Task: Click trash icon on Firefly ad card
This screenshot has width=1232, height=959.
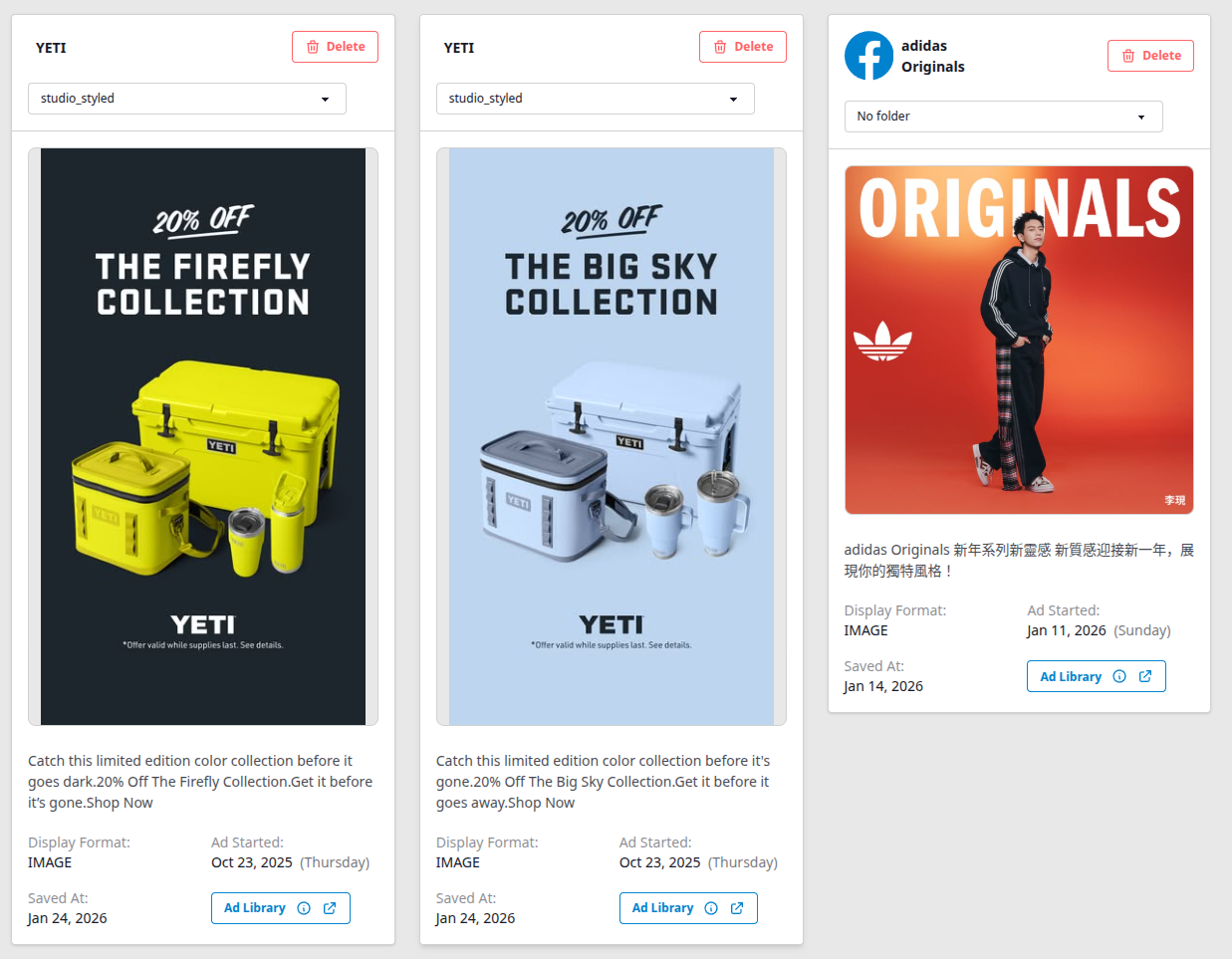Action: tap(313, 47)
